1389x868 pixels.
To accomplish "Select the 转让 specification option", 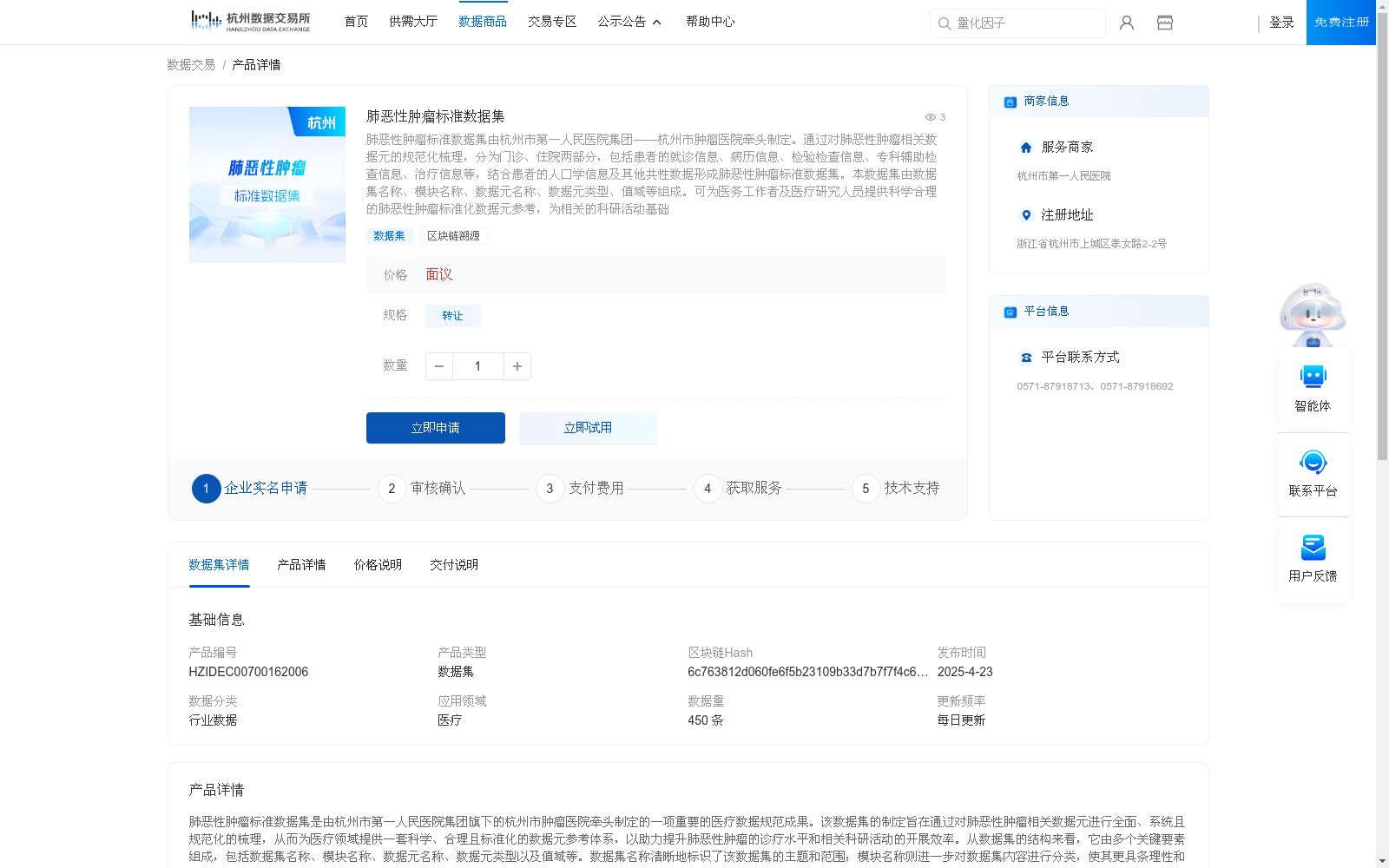I will click(452, 316).
